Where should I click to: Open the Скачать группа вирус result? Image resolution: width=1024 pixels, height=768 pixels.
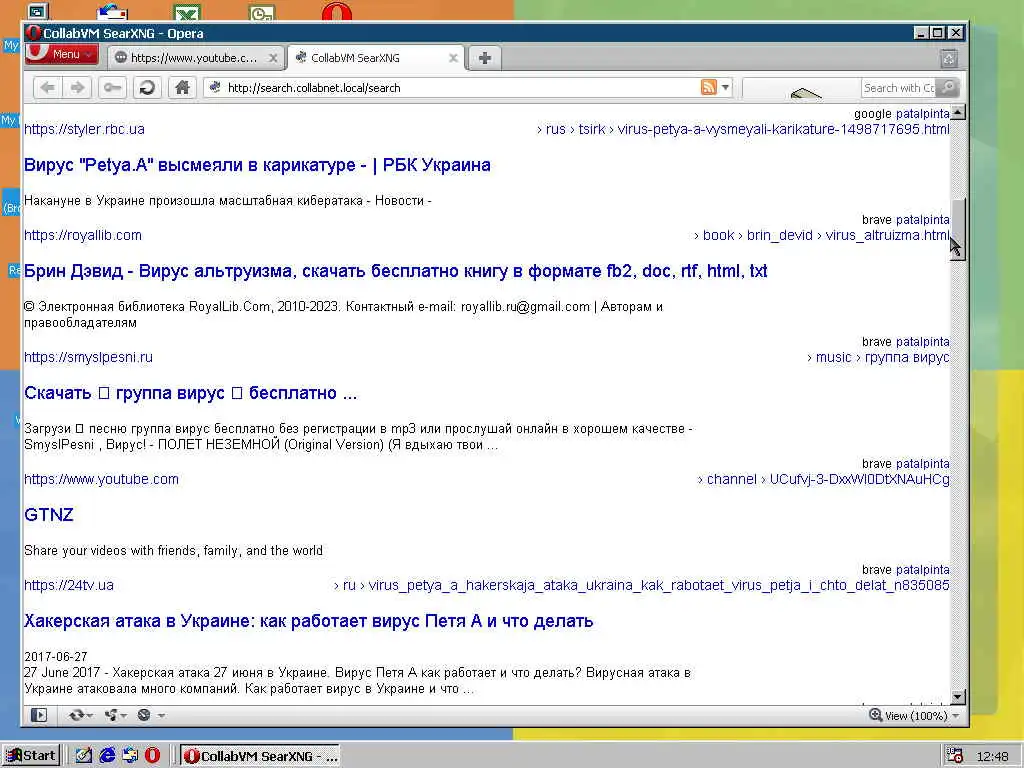191,393
